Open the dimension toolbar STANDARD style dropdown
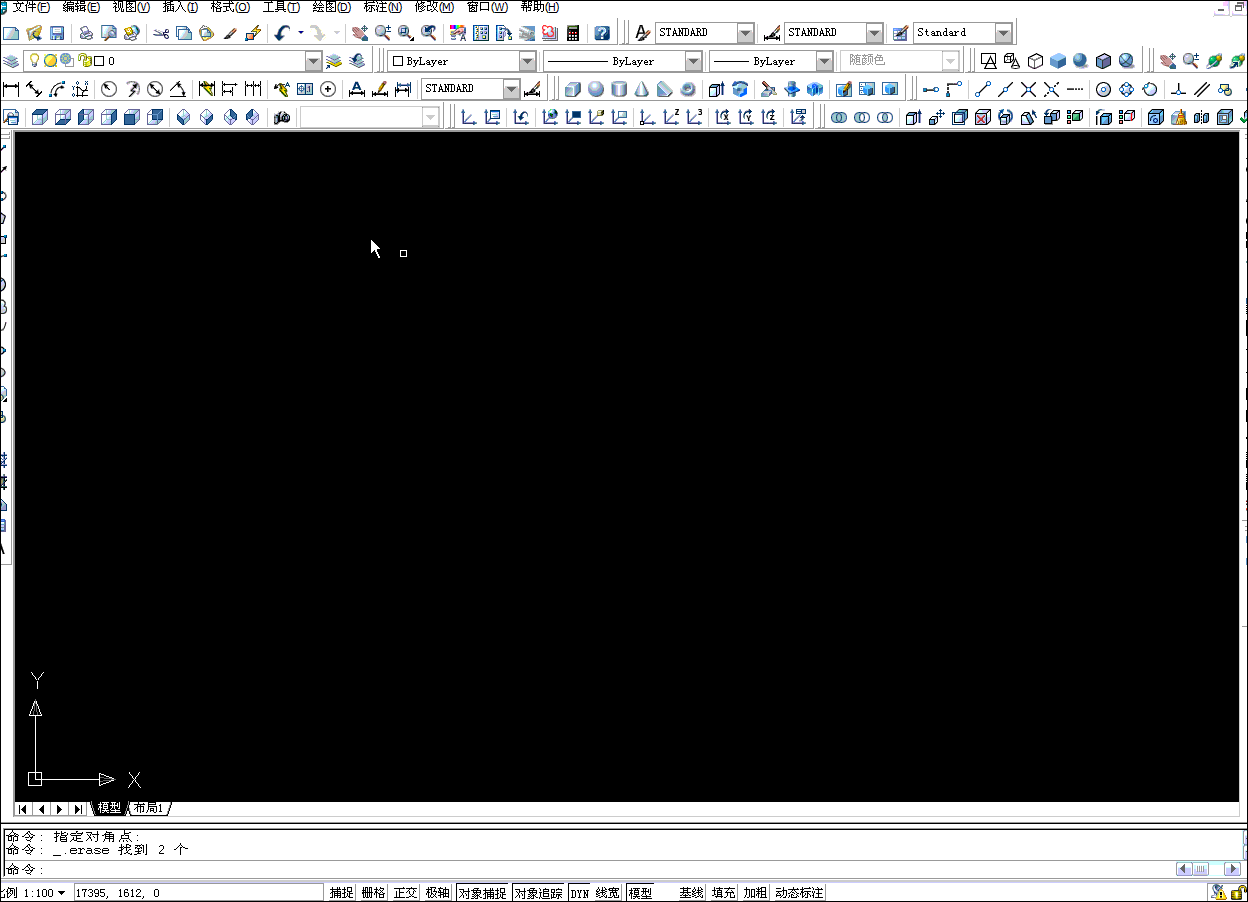 (x=512, y=89)
